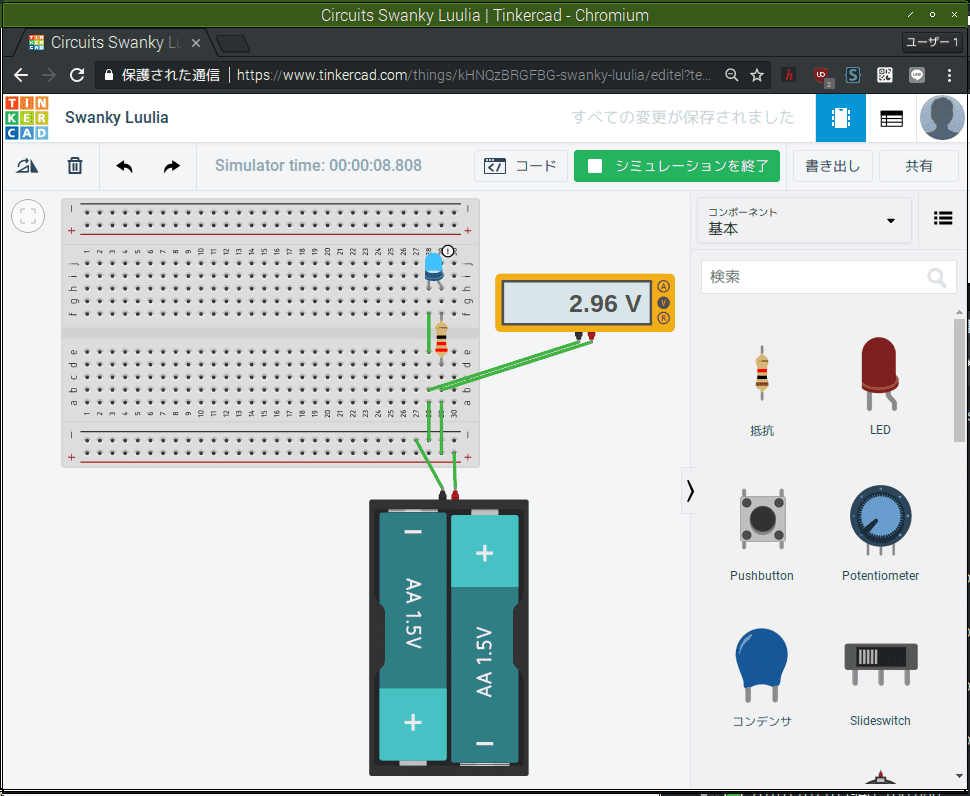Select the Circuits Swanky Luulia tab
The image size is (970, 796).
[115, 43]
